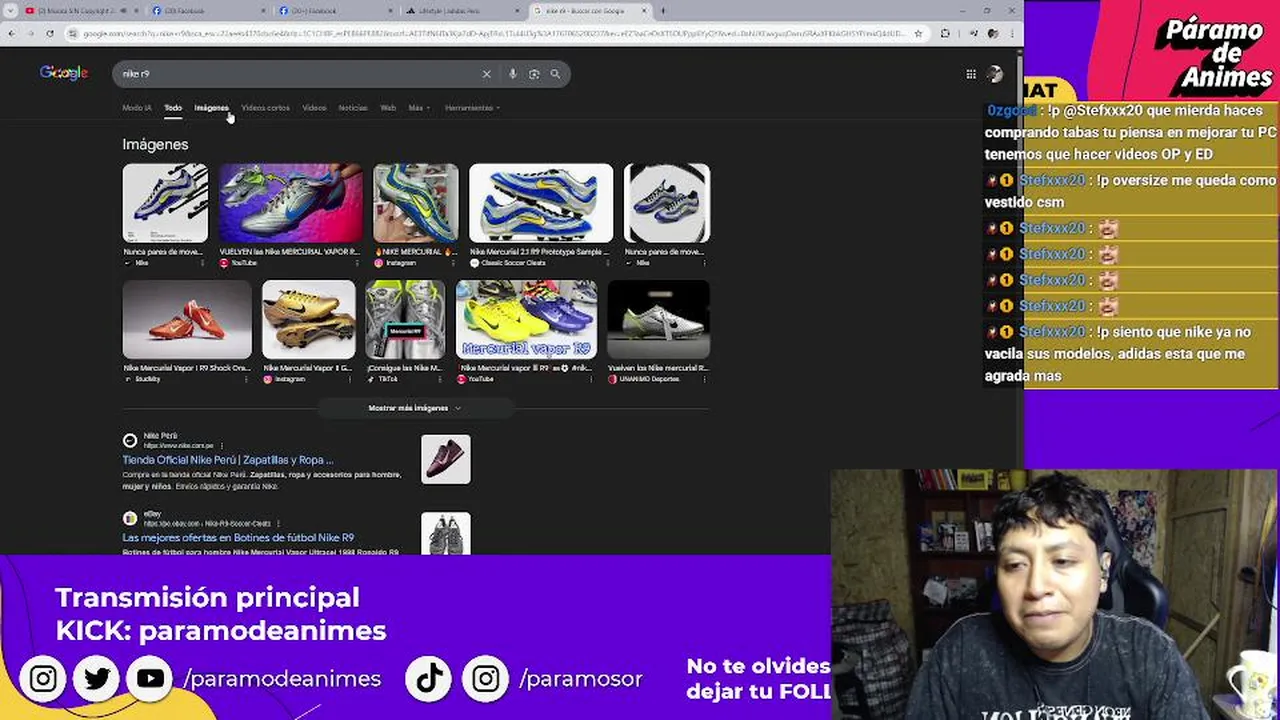The height and width of the screenshot is (720, 1280).
Task: Reload the page in Chrome
Action: (x=50, y=33)
